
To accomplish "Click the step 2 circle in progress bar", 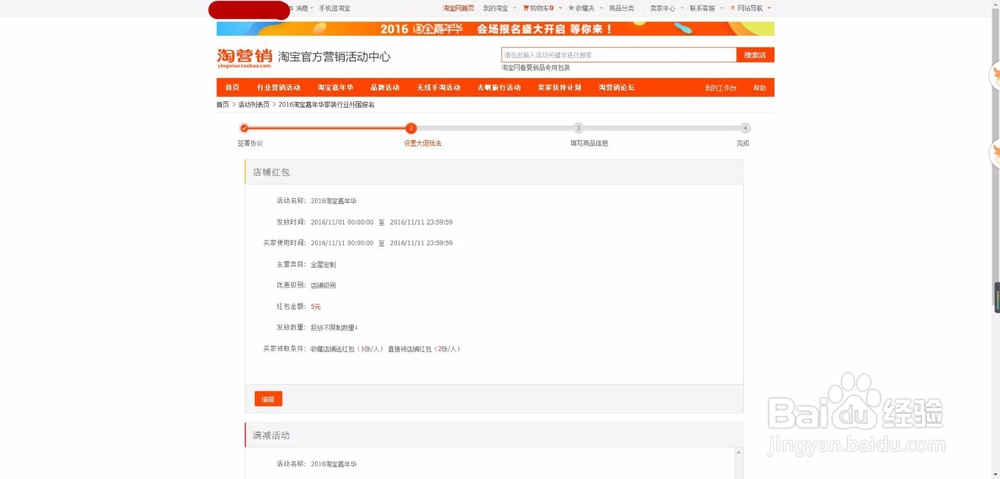I will point(411,128).
